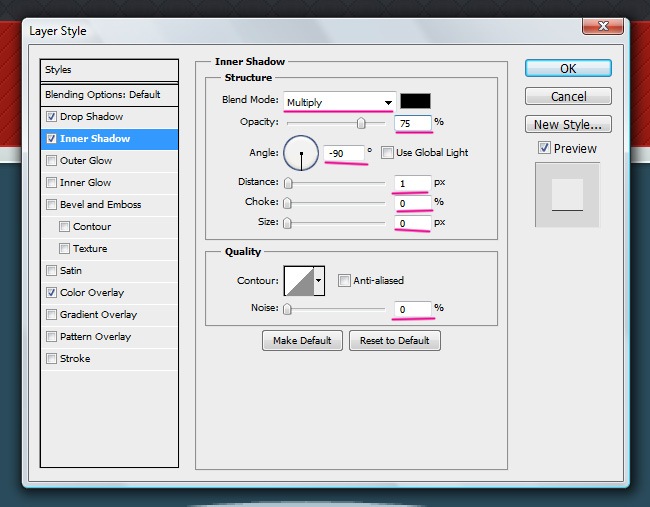Viewport: 650px width, 507px height.
Task: Toggle the Preview checkbox
Action: tap(544, 148)
